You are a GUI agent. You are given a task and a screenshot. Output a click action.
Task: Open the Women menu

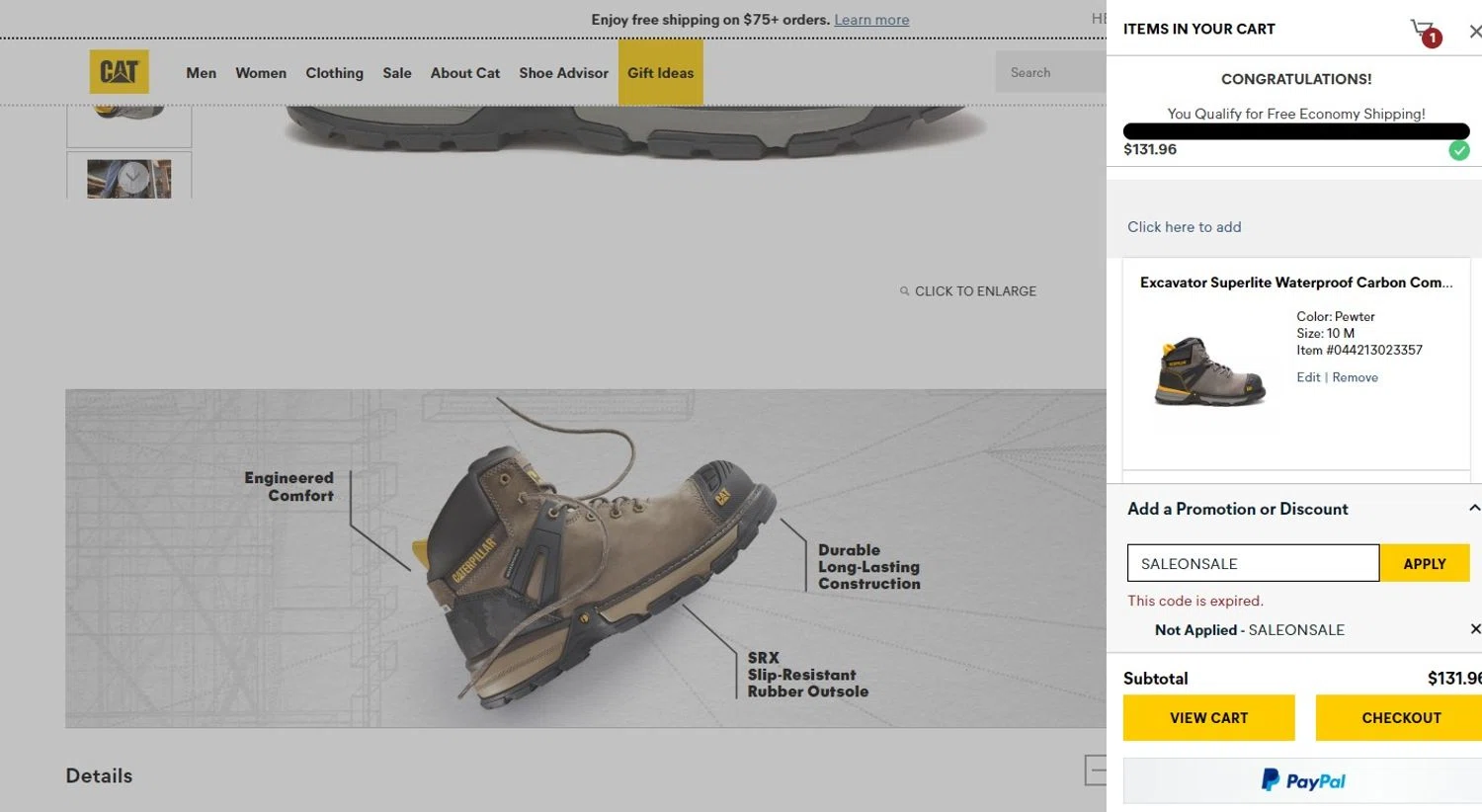tap(261, 73)
